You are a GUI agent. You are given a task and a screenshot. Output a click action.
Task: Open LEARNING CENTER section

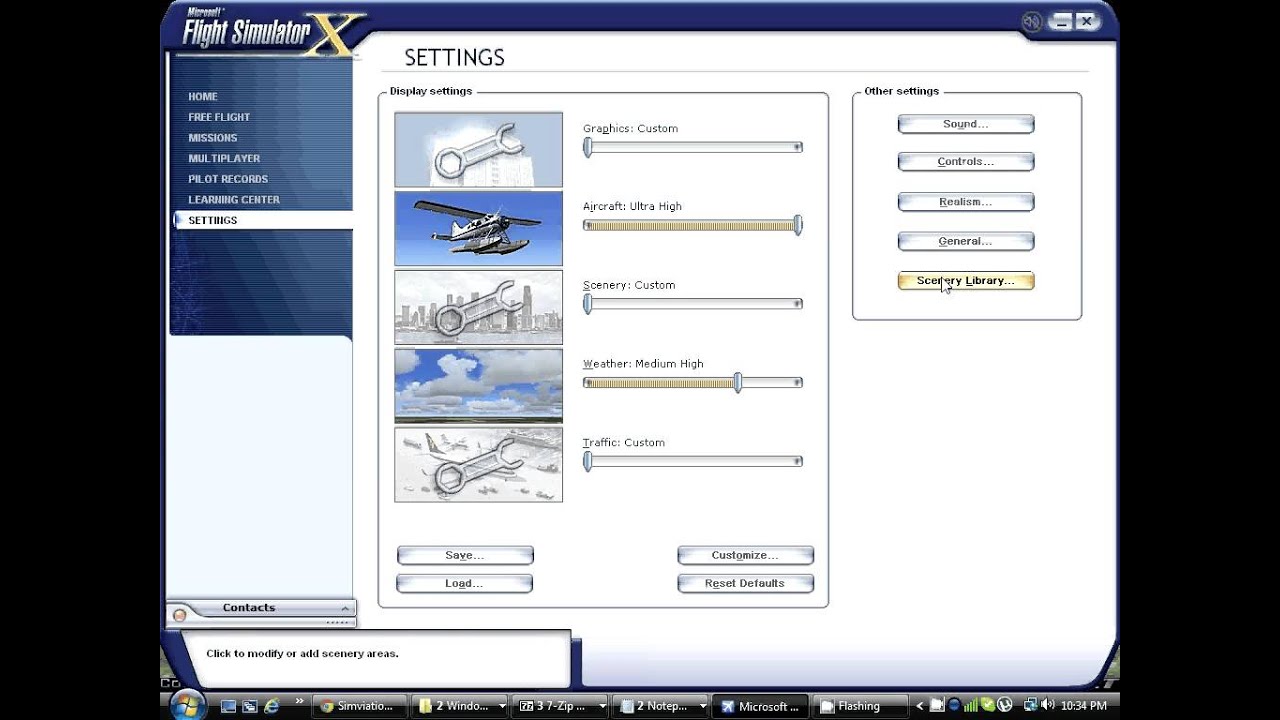(x=234, y=200)
